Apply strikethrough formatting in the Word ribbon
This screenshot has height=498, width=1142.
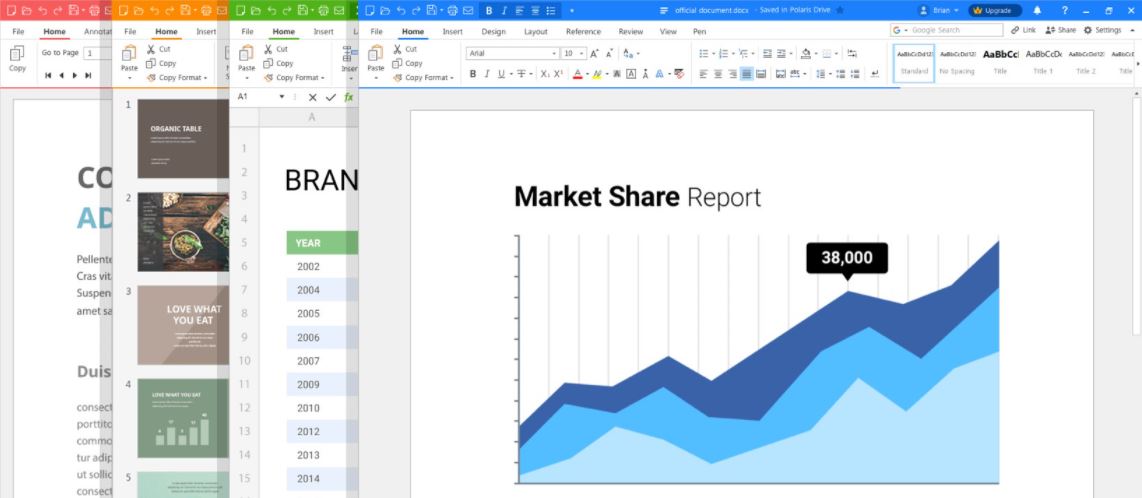[519, 73]
